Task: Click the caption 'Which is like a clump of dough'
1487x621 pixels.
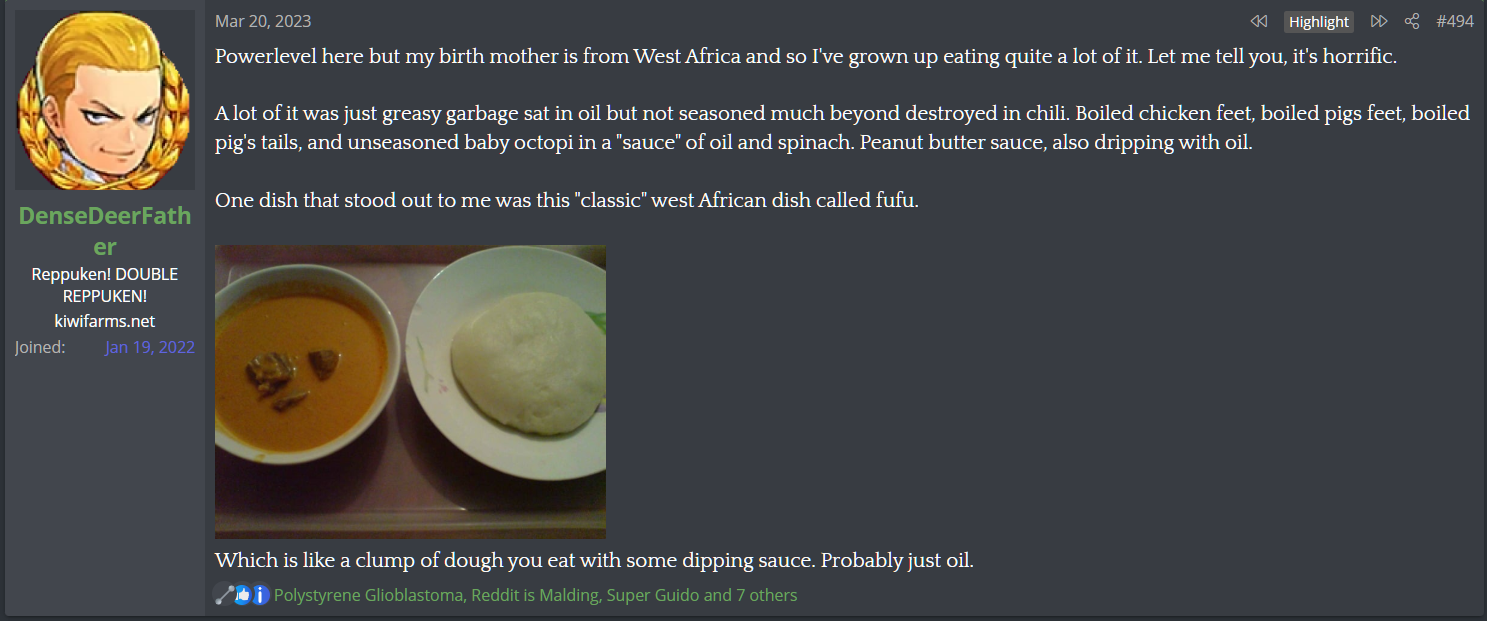Action: point(594,560)
